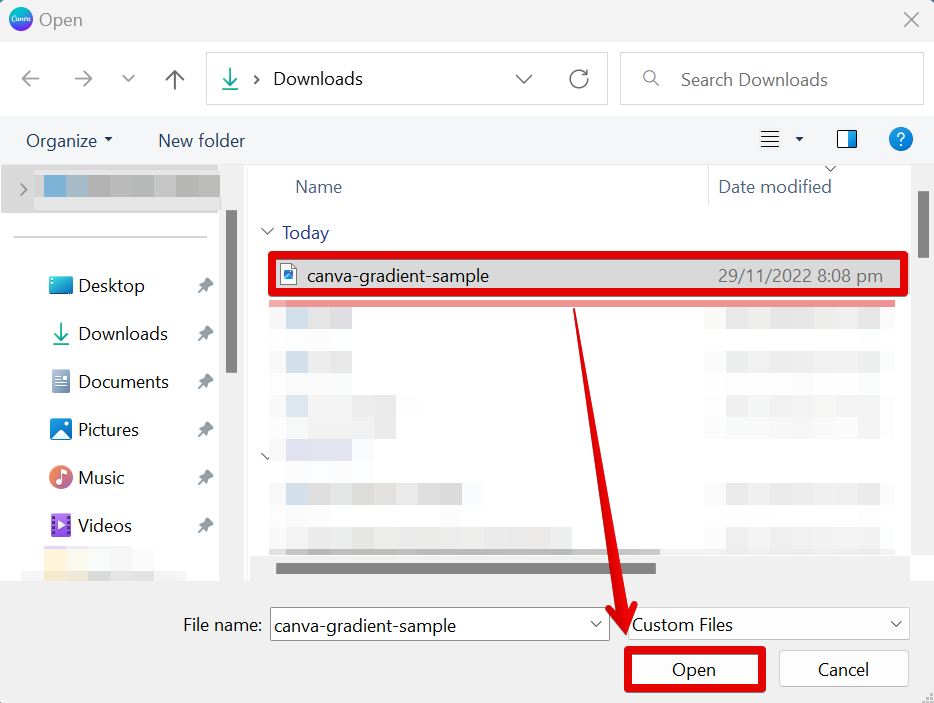
Task: Open Recent locations dropdown chevron
Action: point(128,79)
